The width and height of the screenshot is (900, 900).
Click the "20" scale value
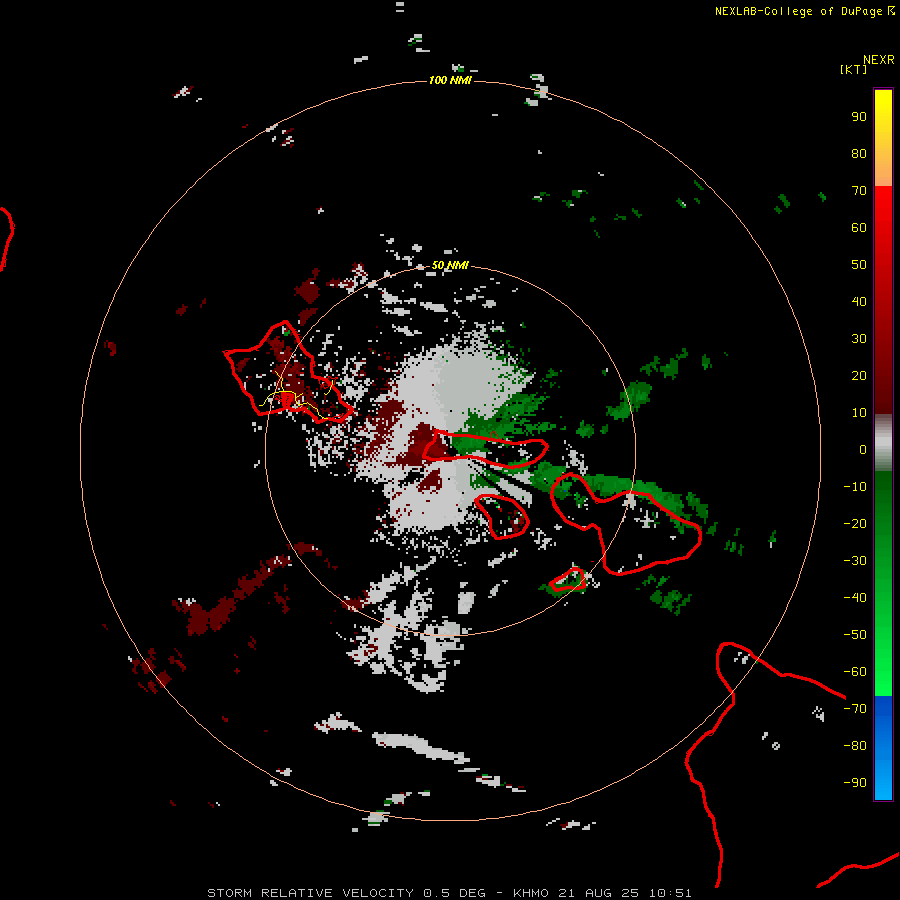click(859, 376)
